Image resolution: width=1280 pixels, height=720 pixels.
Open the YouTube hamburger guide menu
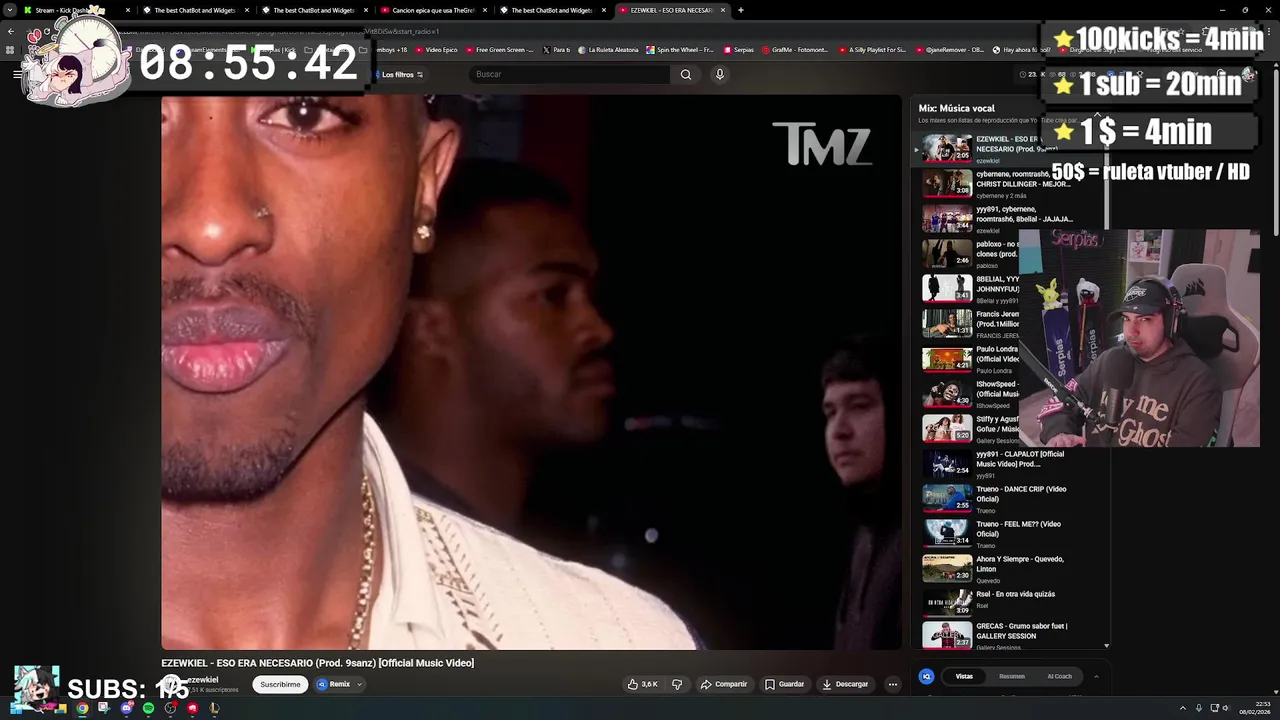tap(17, 74)
